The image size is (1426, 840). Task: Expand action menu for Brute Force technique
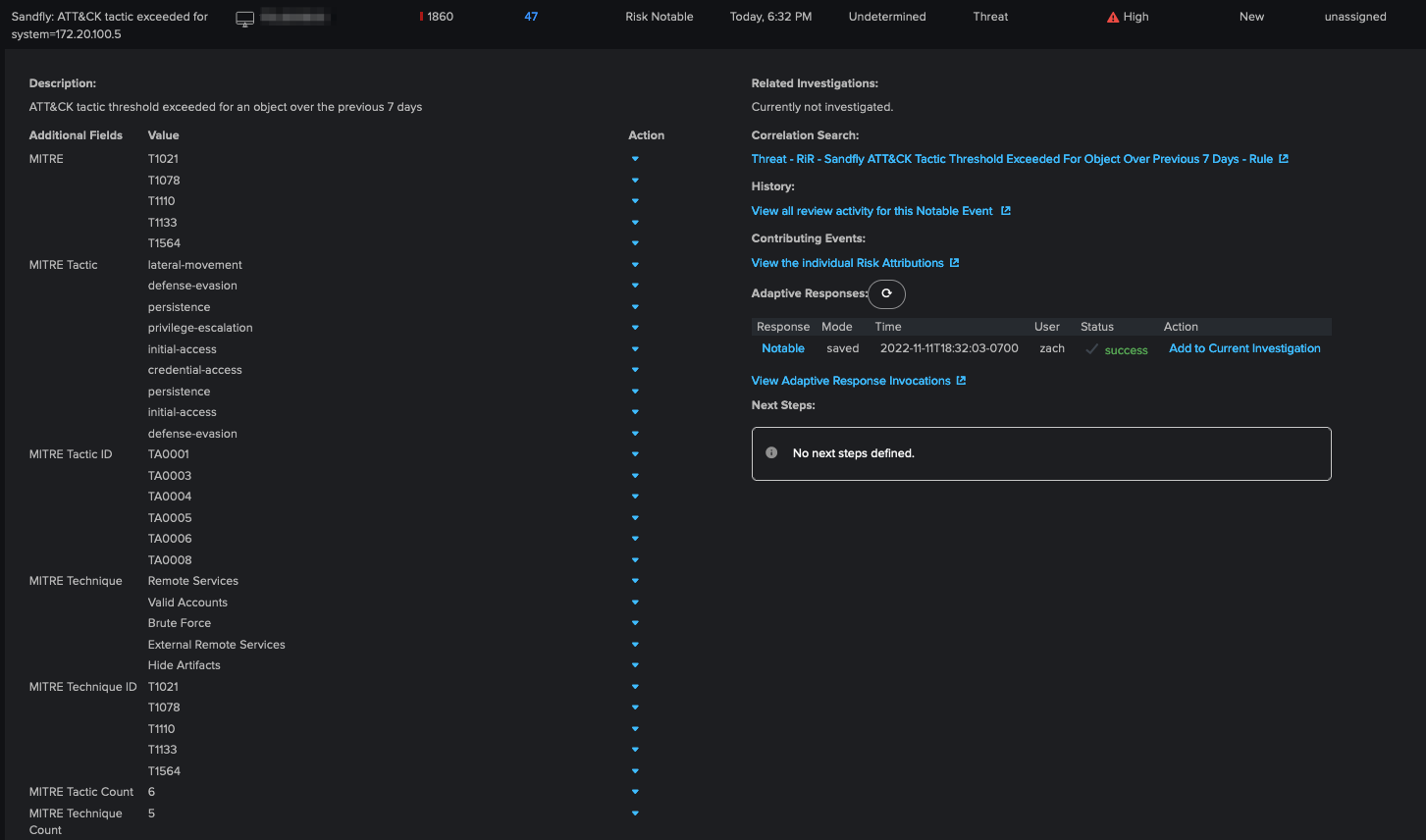tap(635, 623)
